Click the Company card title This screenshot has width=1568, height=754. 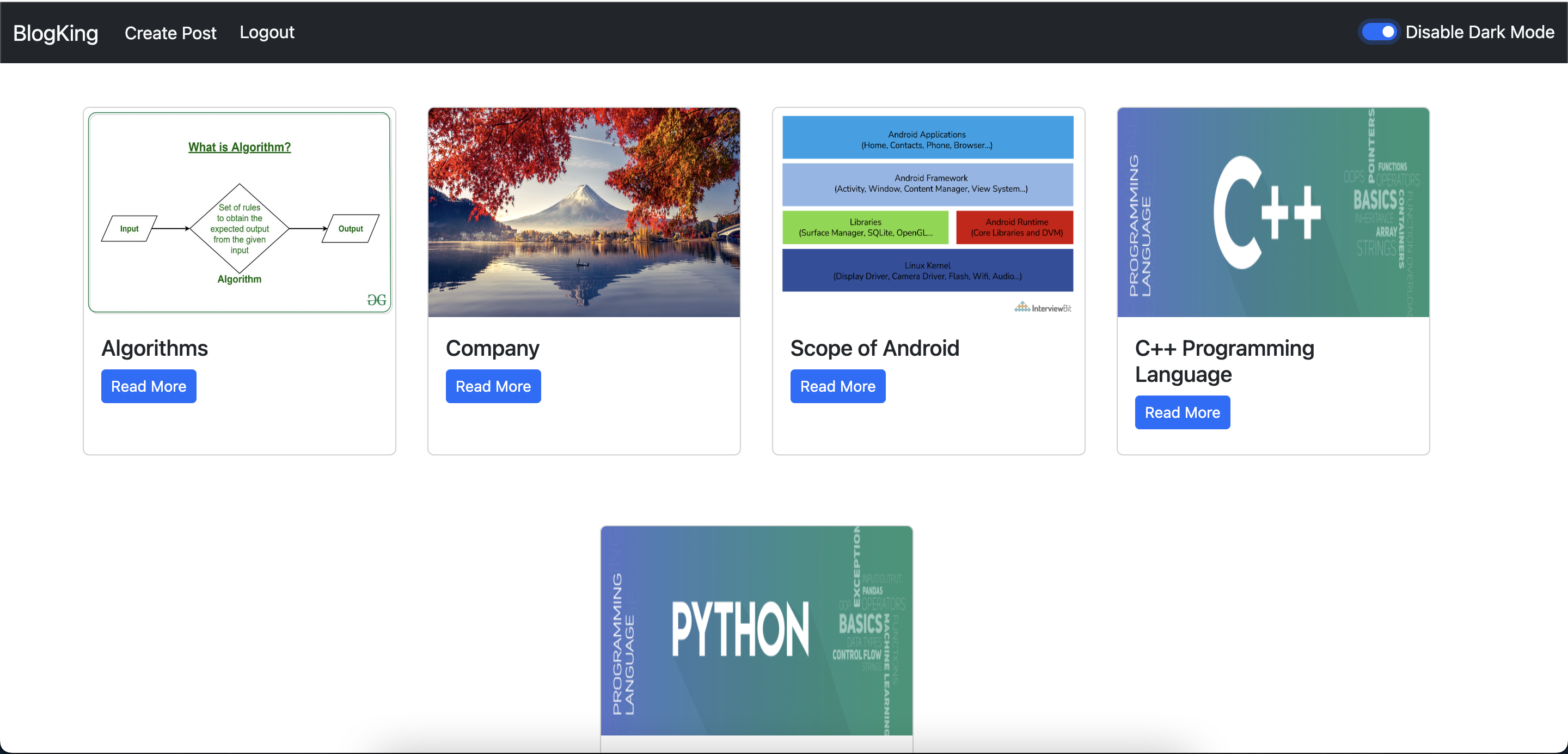pyautogui.click(x=492, y=348)
